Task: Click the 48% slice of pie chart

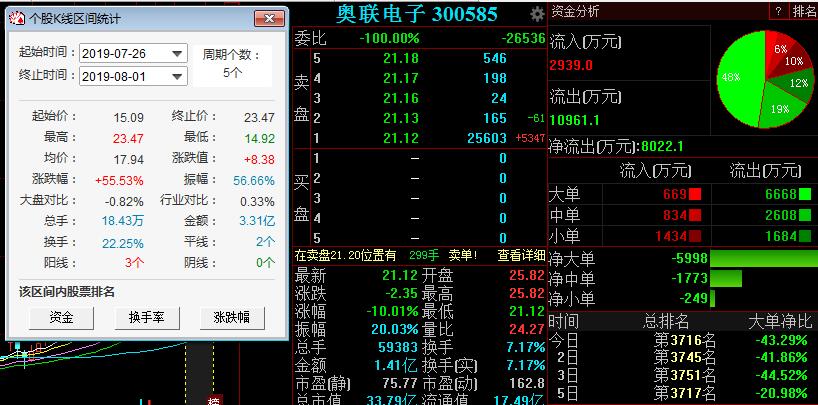Action: point(737,78)
